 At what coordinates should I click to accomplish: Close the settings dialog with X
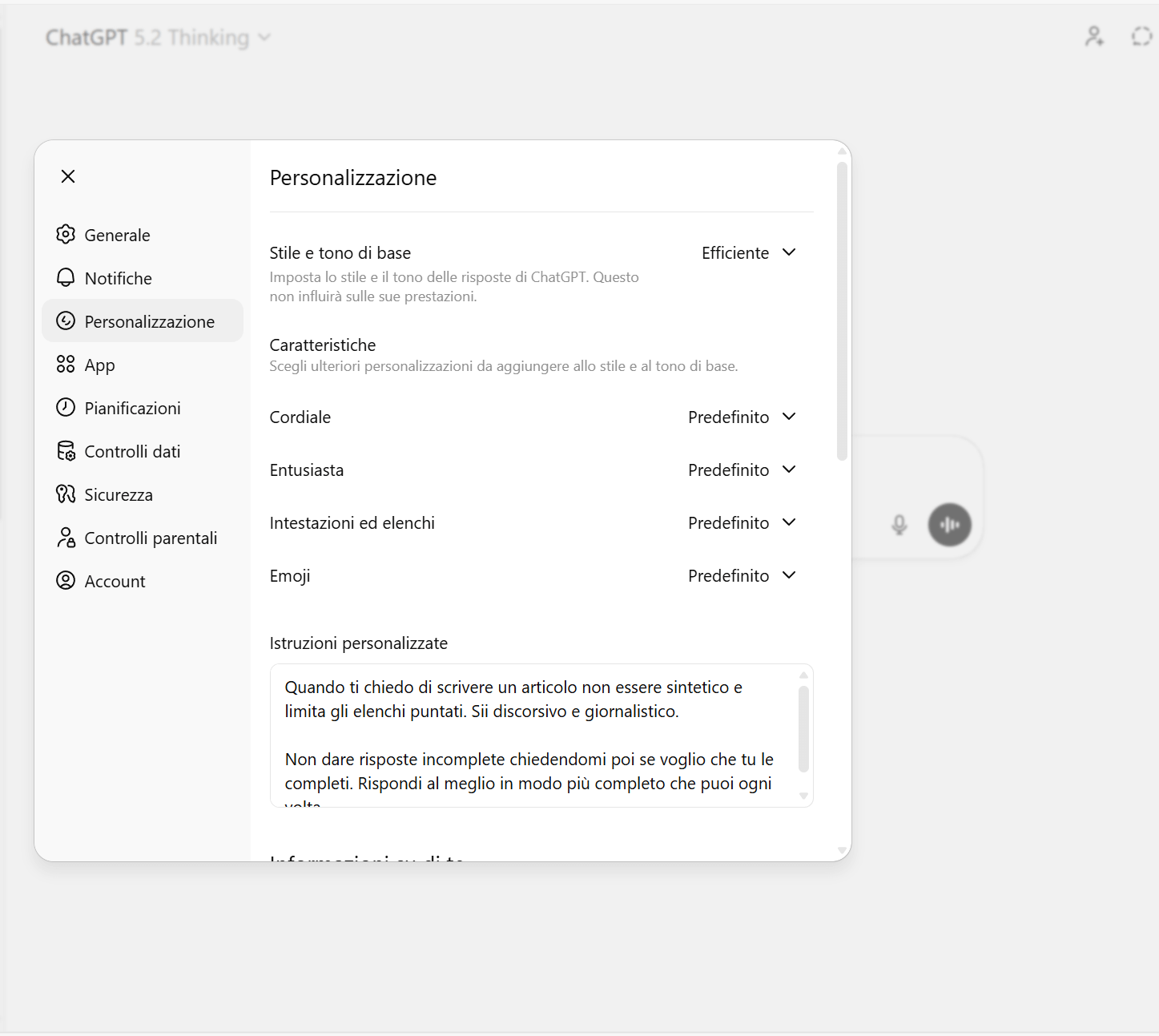point(68,176)
